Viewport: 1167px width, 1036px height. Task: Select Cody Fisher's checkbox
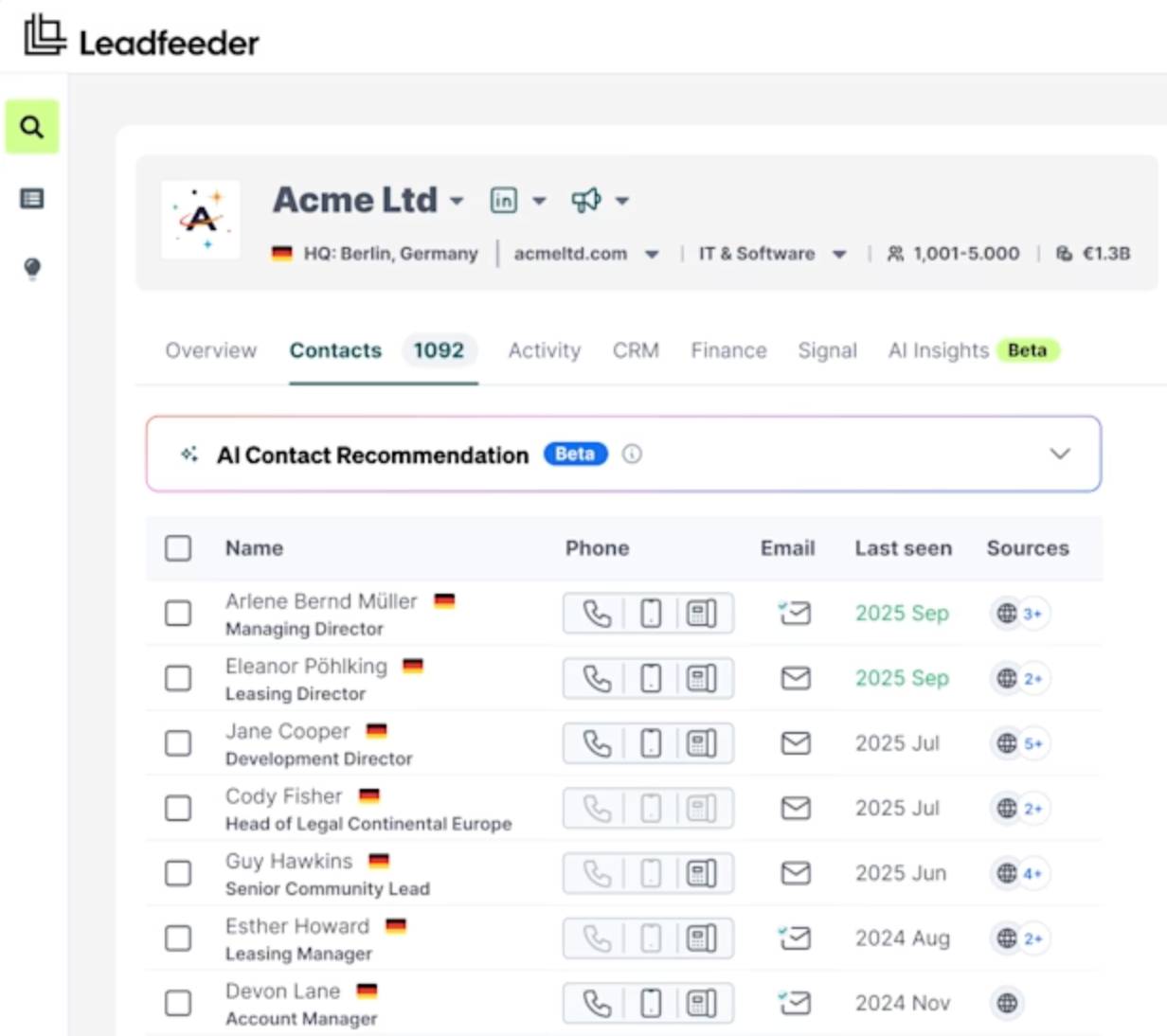point(178,809)
